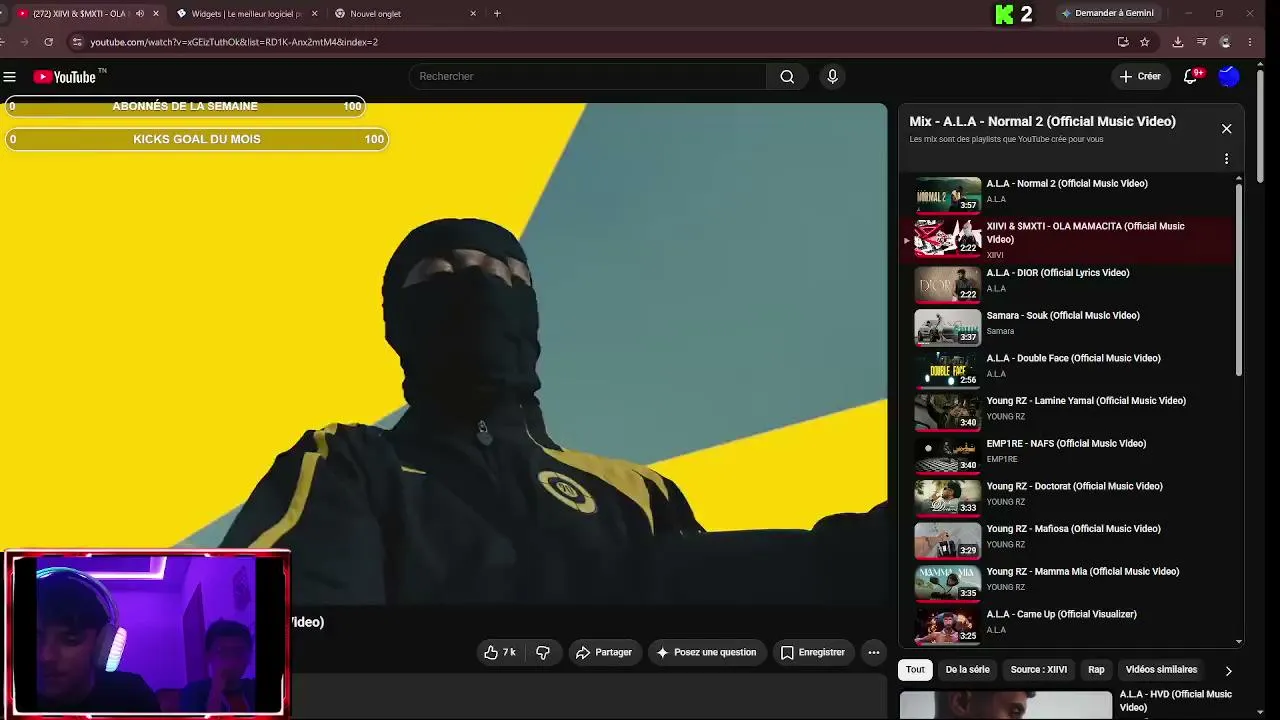Like the video with thumbs up

tap(499, 652)
